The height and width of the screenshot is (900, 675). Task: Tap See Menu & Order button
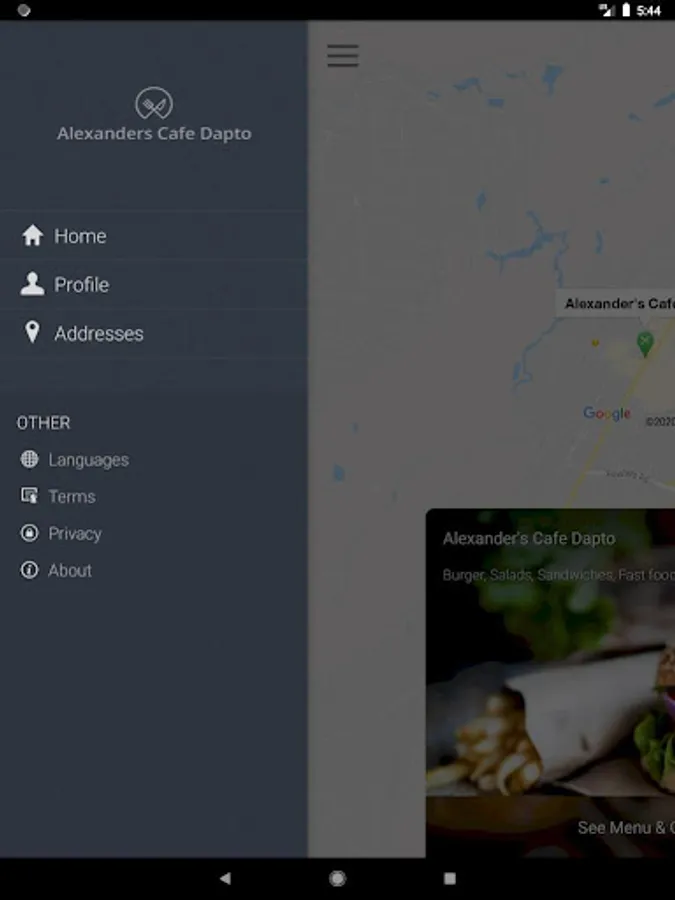[x=626, y=828]
